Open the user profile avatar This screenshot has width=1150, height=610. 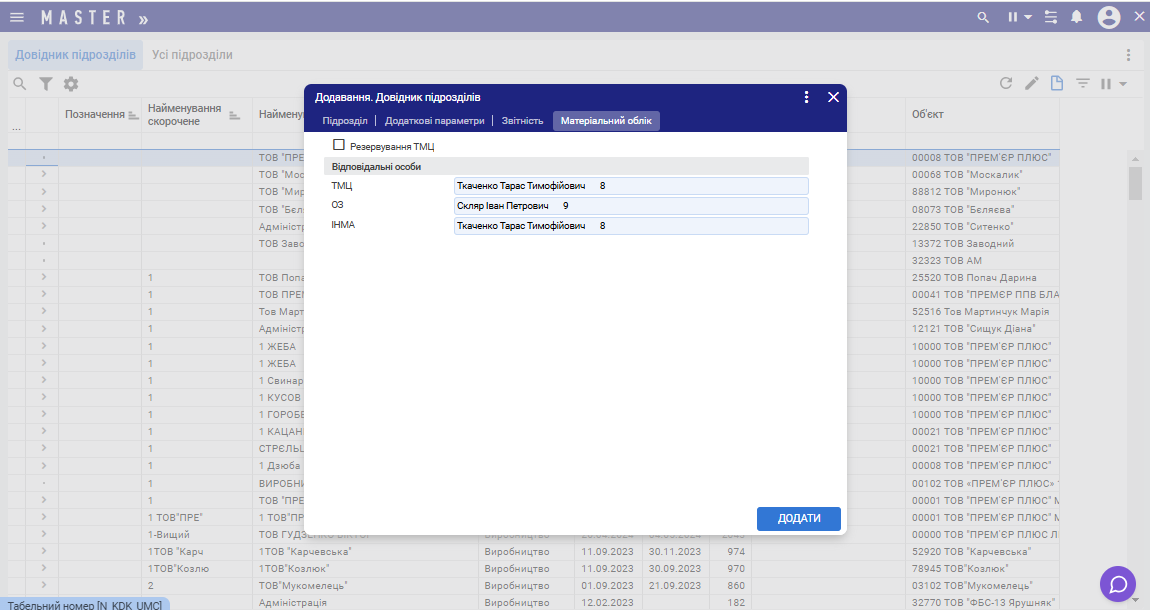tap(1108, 17)
